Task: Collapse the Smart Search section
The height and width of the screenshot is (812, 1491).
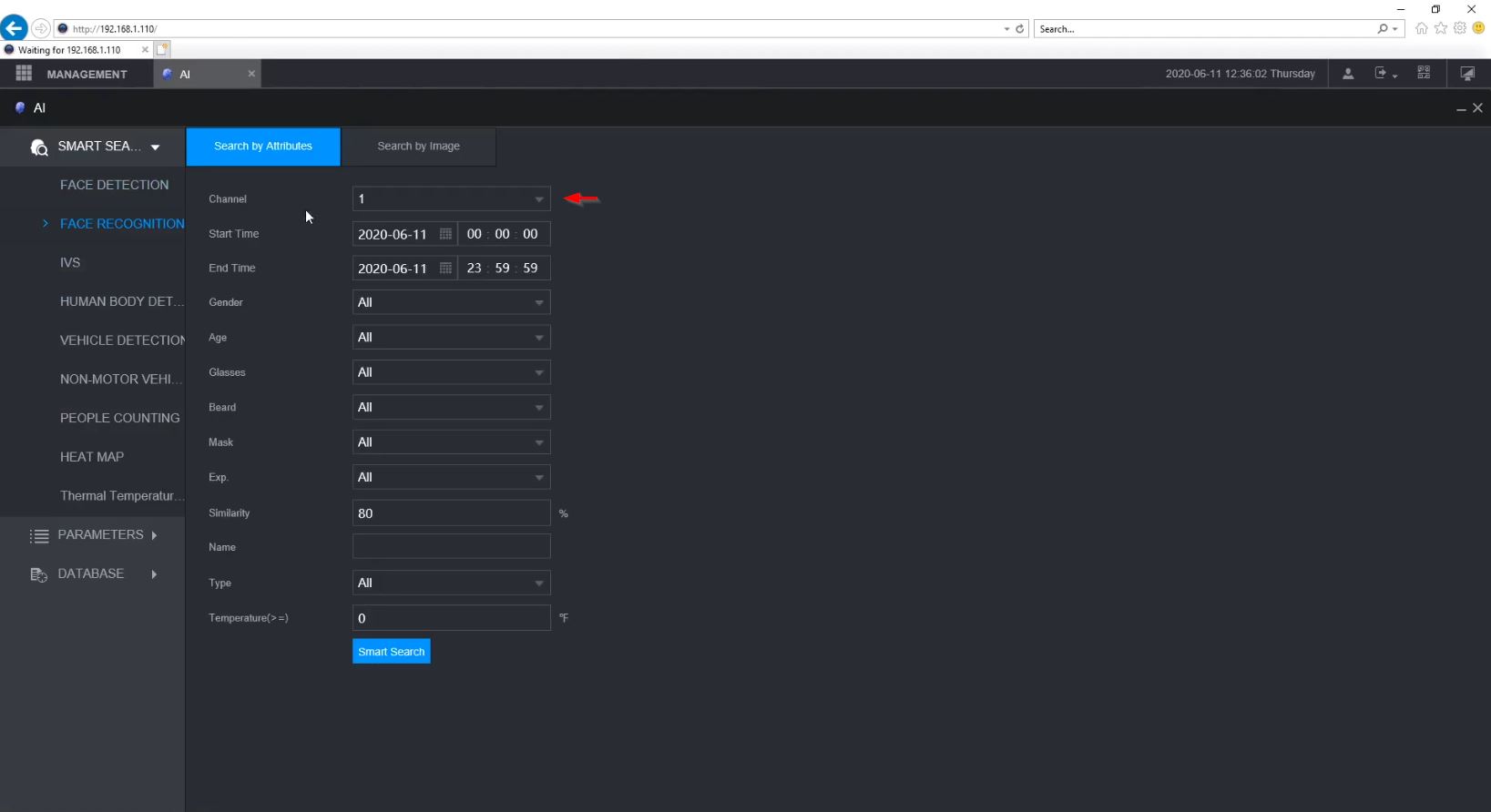Action: [156, 147]
